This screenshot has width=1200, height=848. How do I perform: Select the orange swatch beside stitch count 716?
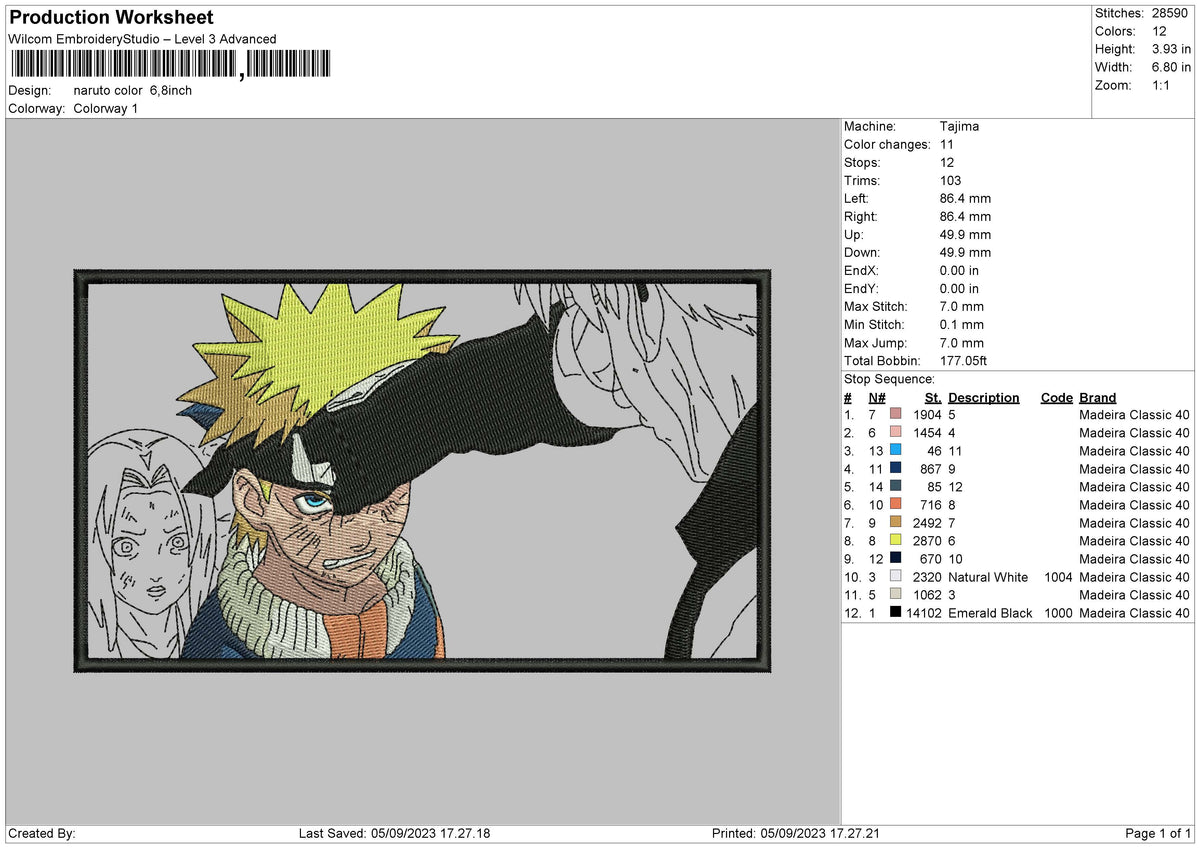pyautogui.click(x=895, y=505)
